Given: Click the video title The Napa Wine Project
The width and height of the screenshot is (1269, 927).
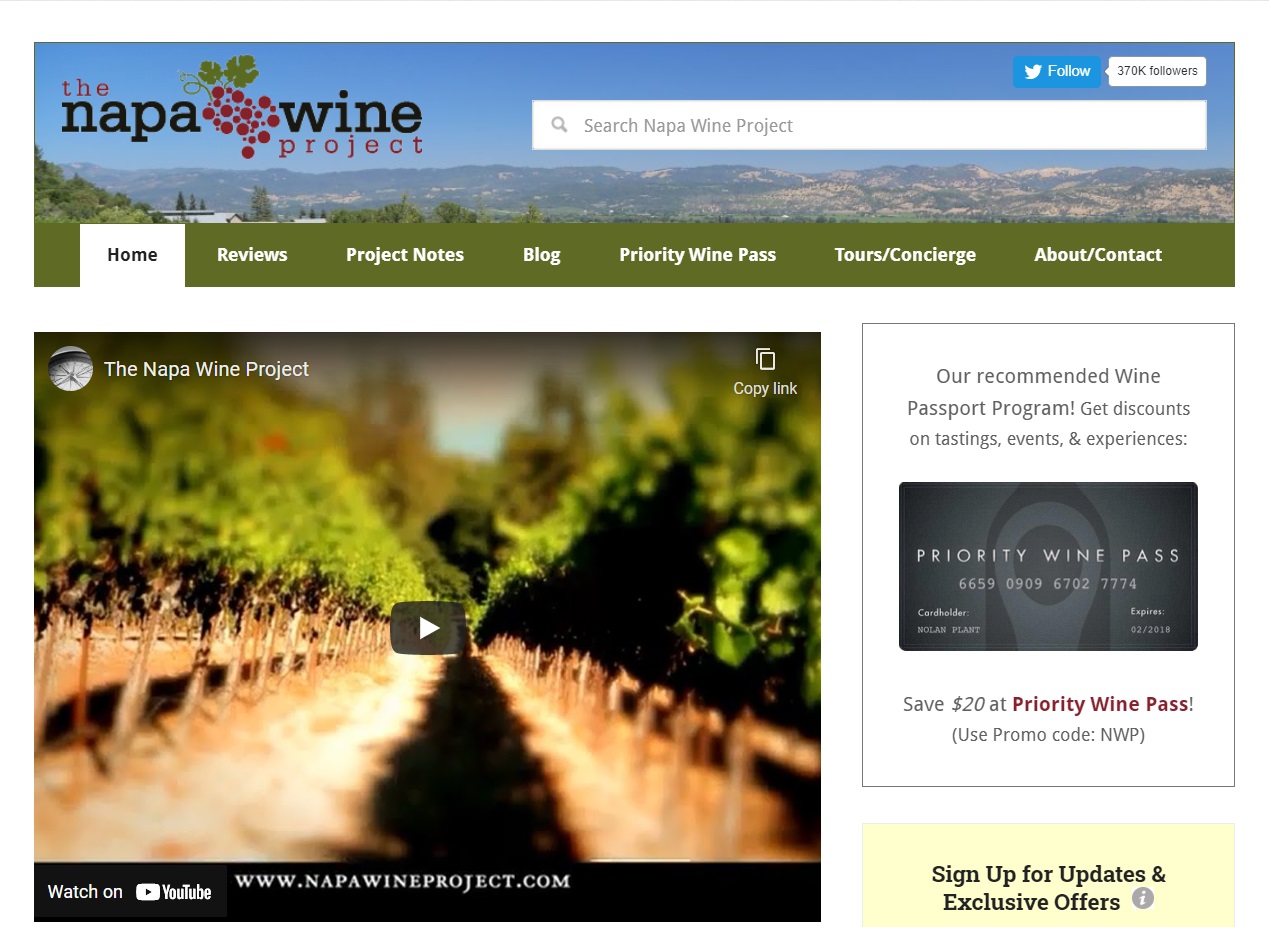Looking at the screenshot, I should click(206, 369).
